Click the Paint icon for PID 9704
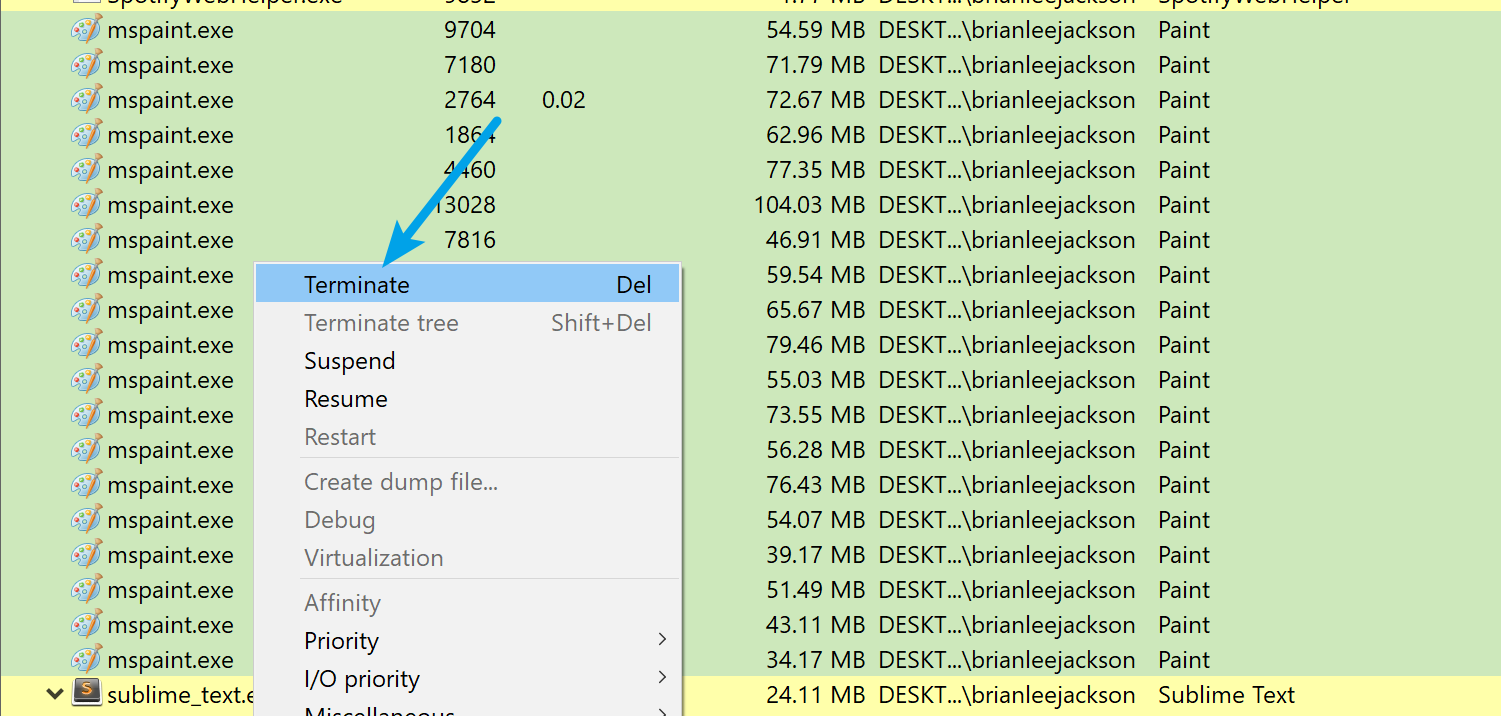1501x716 pixels. pyautogui.click(x=87, y=30)
